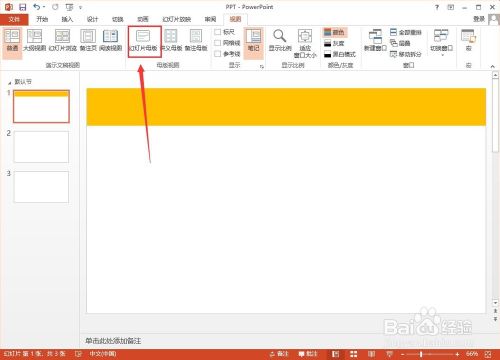Click Slide Sorter icon in status bar
500x360 pixels.
pos(353,354)
